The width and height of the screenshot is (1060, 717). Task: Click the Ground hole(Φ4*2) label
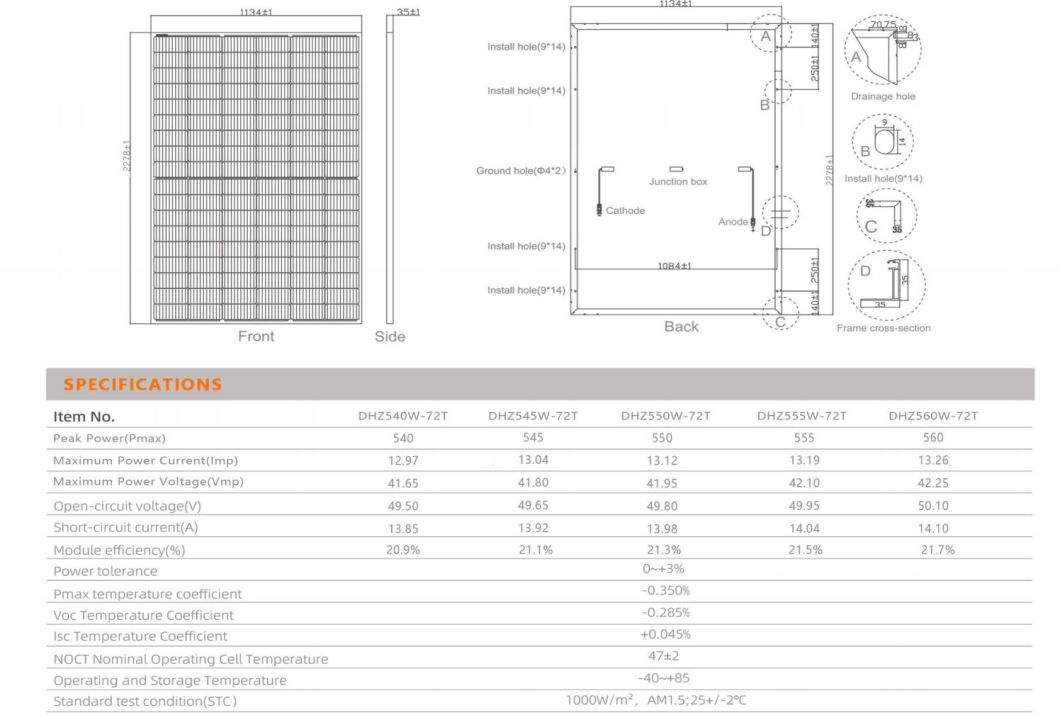[520, 171]
